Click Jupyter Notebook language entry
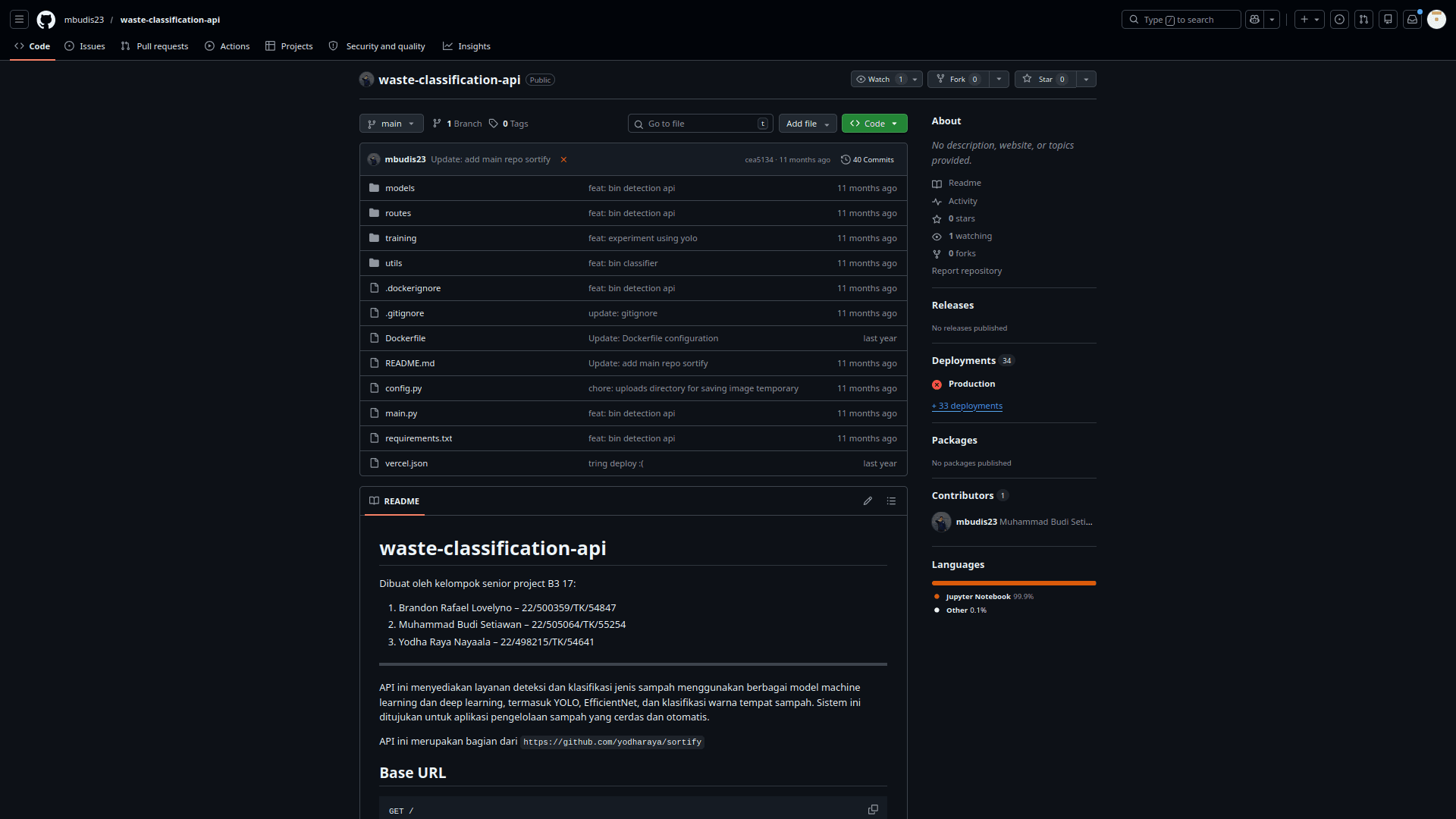 coord(984,597)
